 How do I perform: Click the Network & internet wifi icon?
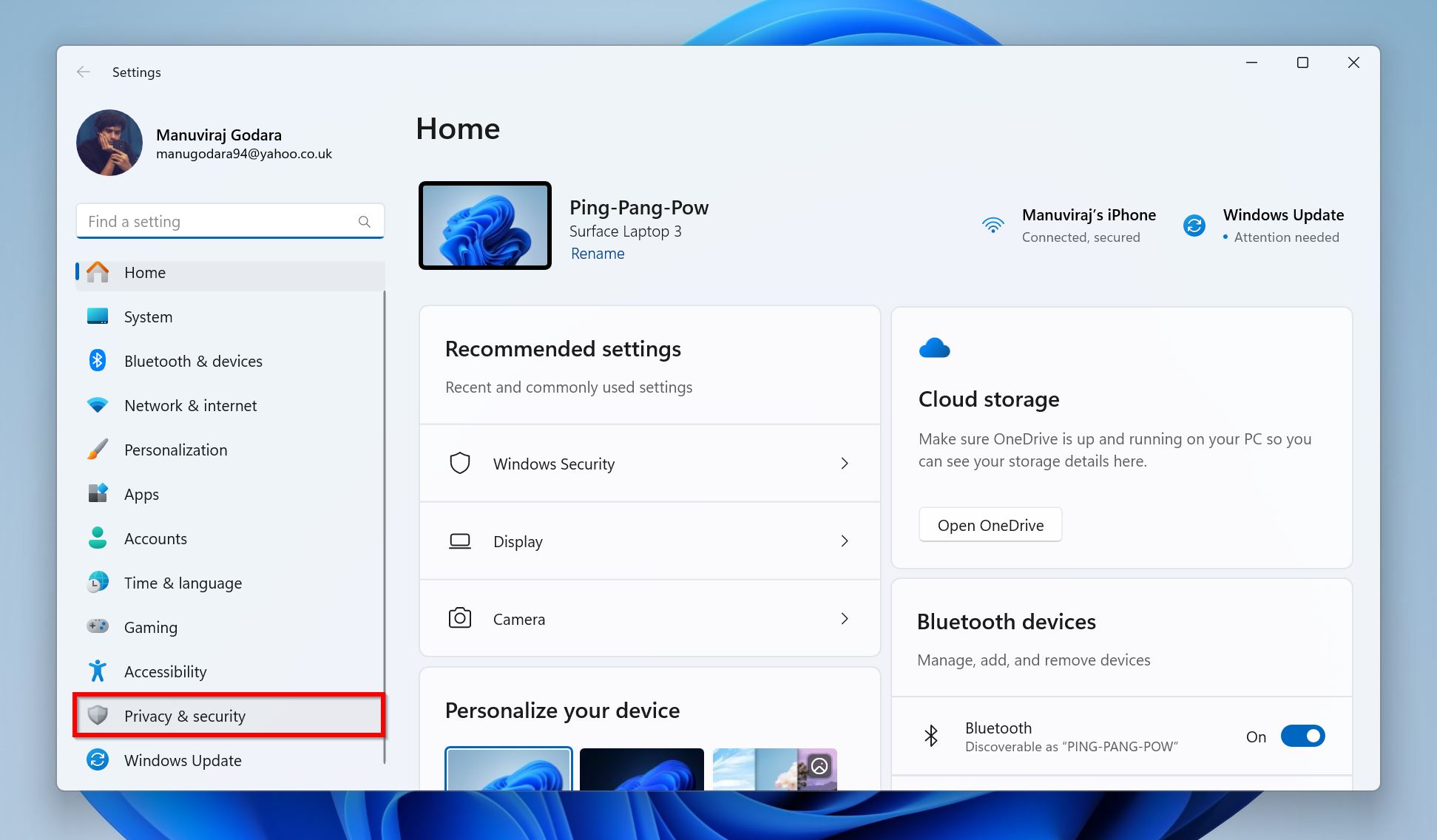pyautogui.click(x=98, y=405)
